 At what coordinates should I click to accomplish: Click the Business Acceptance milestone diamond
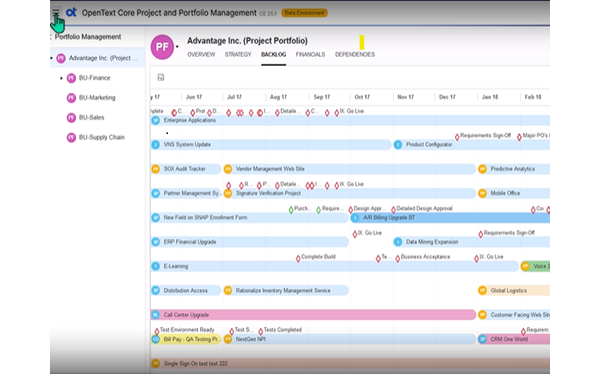tap(398, 259)
